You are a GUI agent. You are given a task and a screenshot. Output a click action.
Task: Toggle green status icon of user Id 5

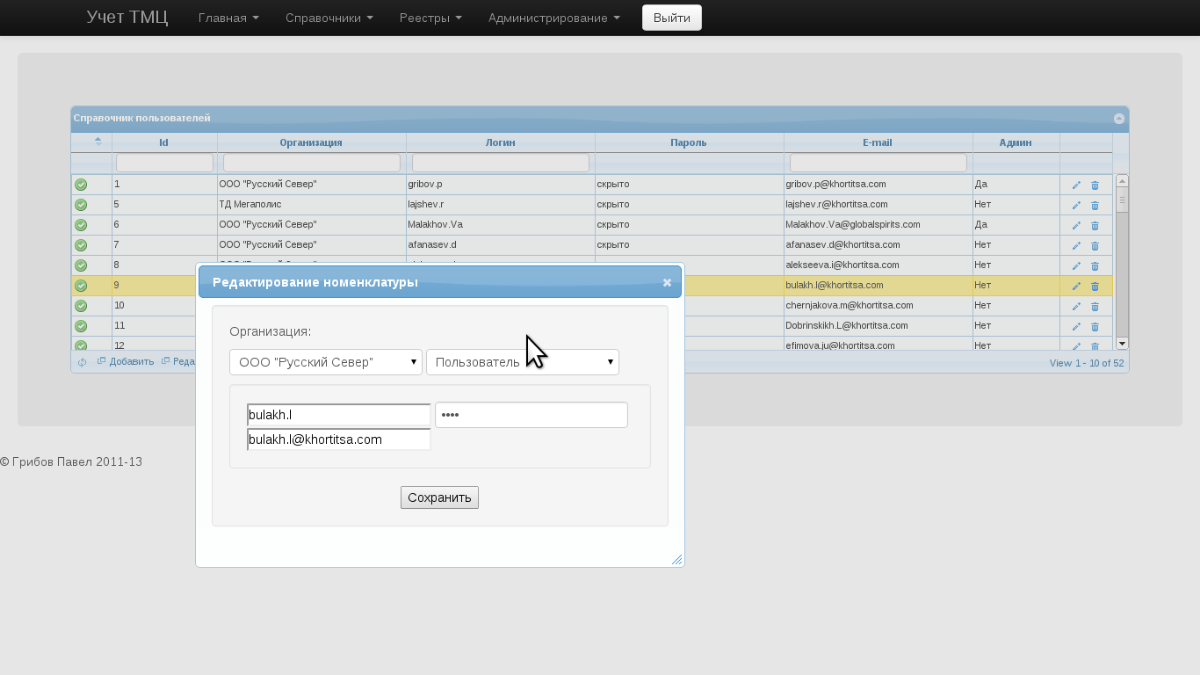81,205
